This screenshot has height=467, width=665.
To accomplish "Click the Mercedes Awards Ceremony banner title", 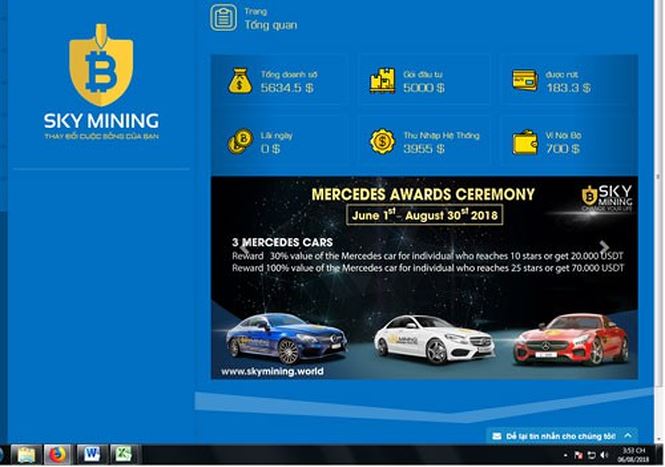I will pos(423,194).
